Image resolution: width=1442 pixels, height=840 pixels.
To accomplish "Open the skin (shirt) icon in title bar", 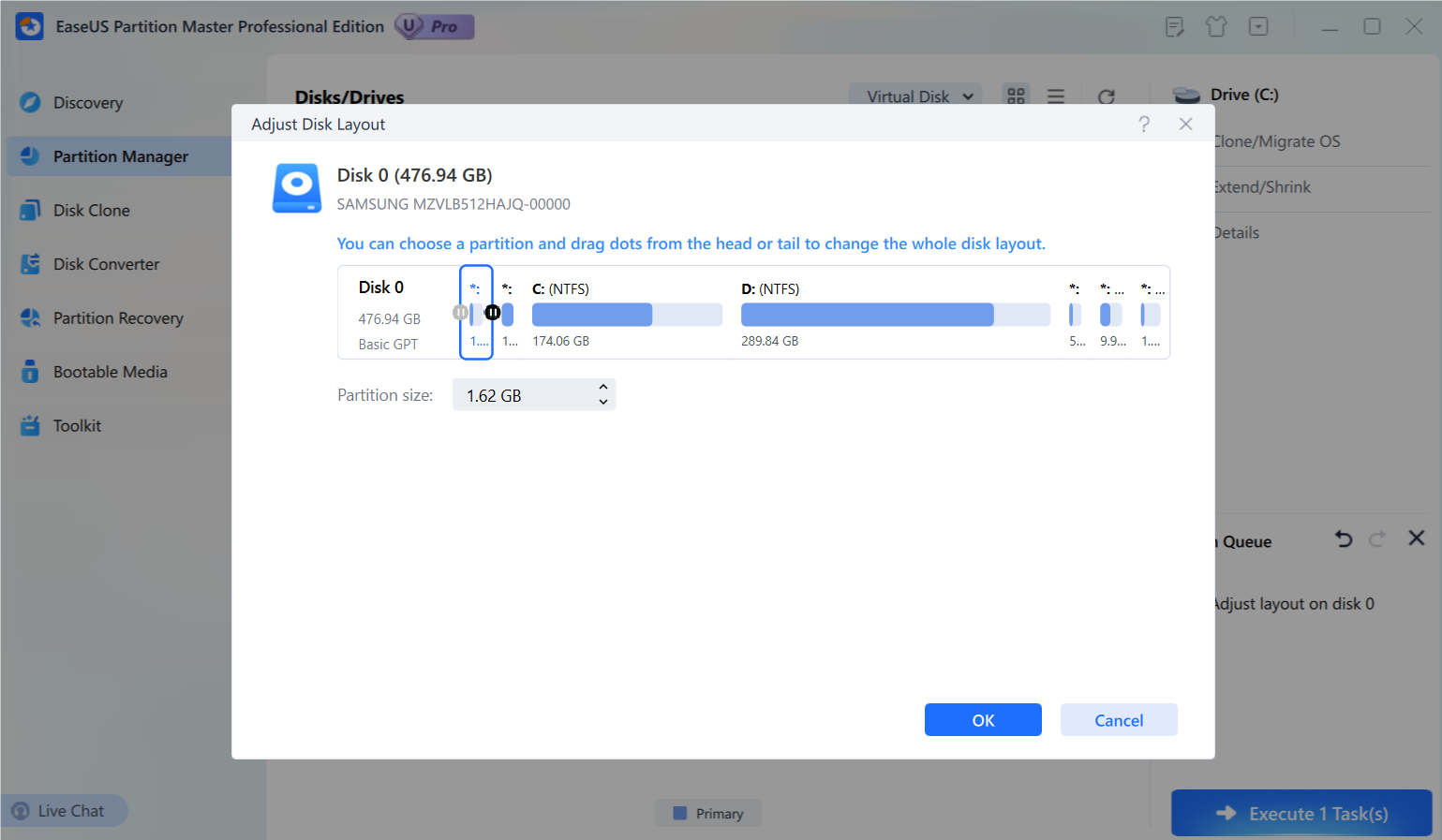I will pos(1216,26).
